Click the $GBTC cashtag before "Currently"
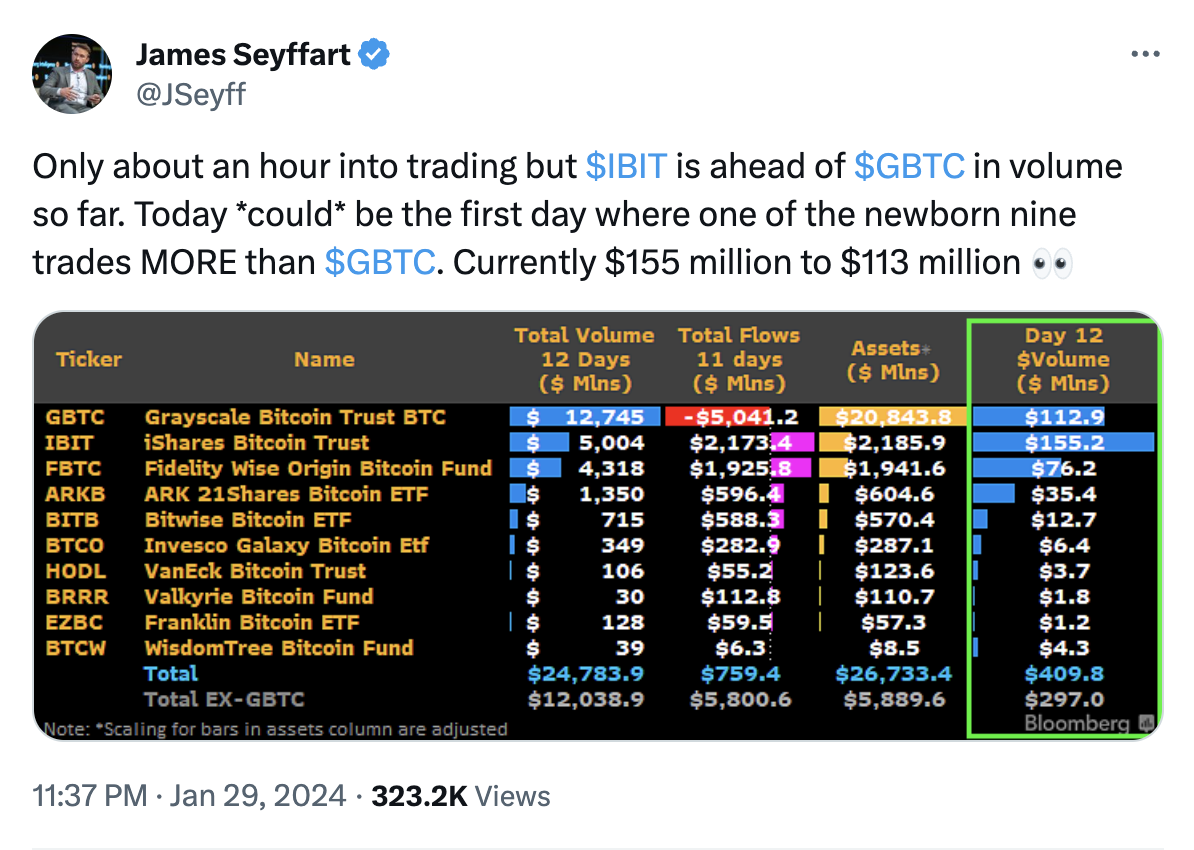This screenshot has height=850, width=1194. click(x=381, y=262)
